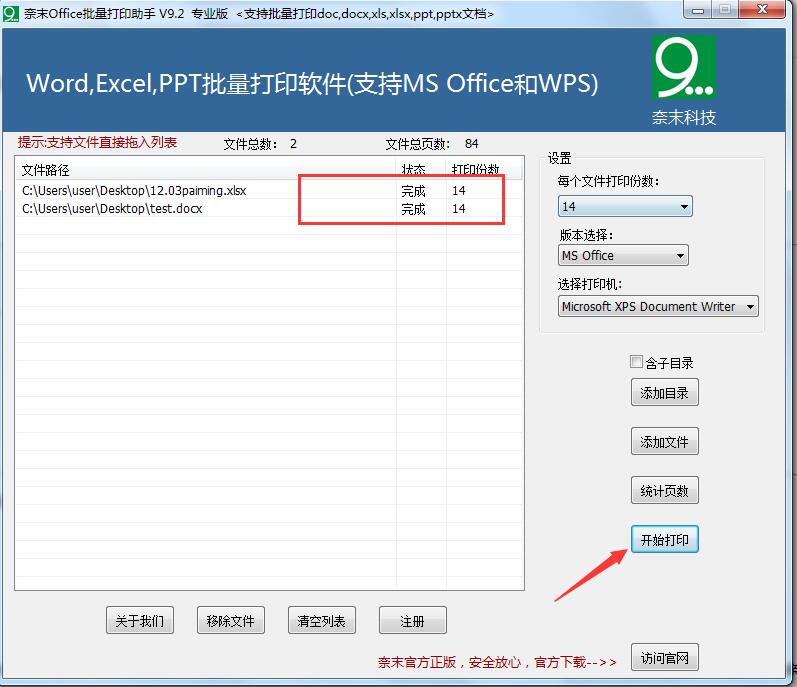Click the 移除文件 button
The height and width of the screenshot is (687, 797).
[x=231, y=620]
